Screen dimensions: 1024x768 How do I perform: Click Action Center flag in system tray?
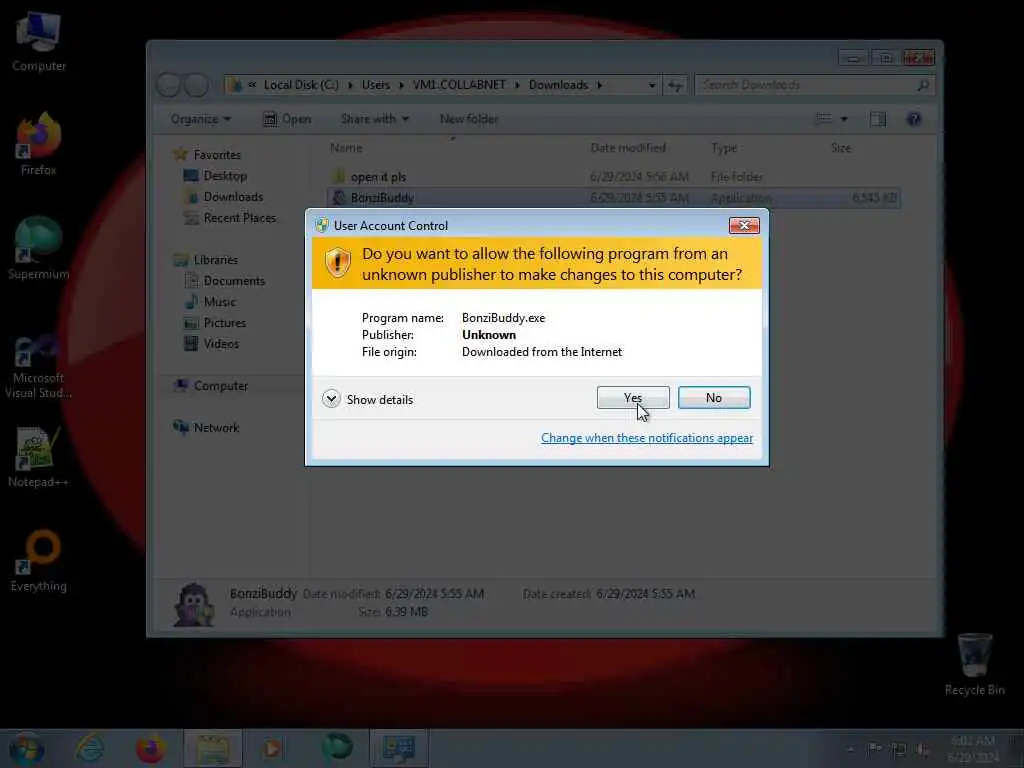coord(874,750)
